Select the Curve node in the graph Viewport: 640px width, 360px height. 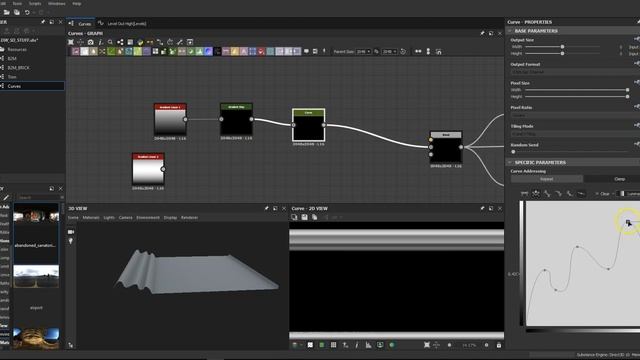click(309, 125)
